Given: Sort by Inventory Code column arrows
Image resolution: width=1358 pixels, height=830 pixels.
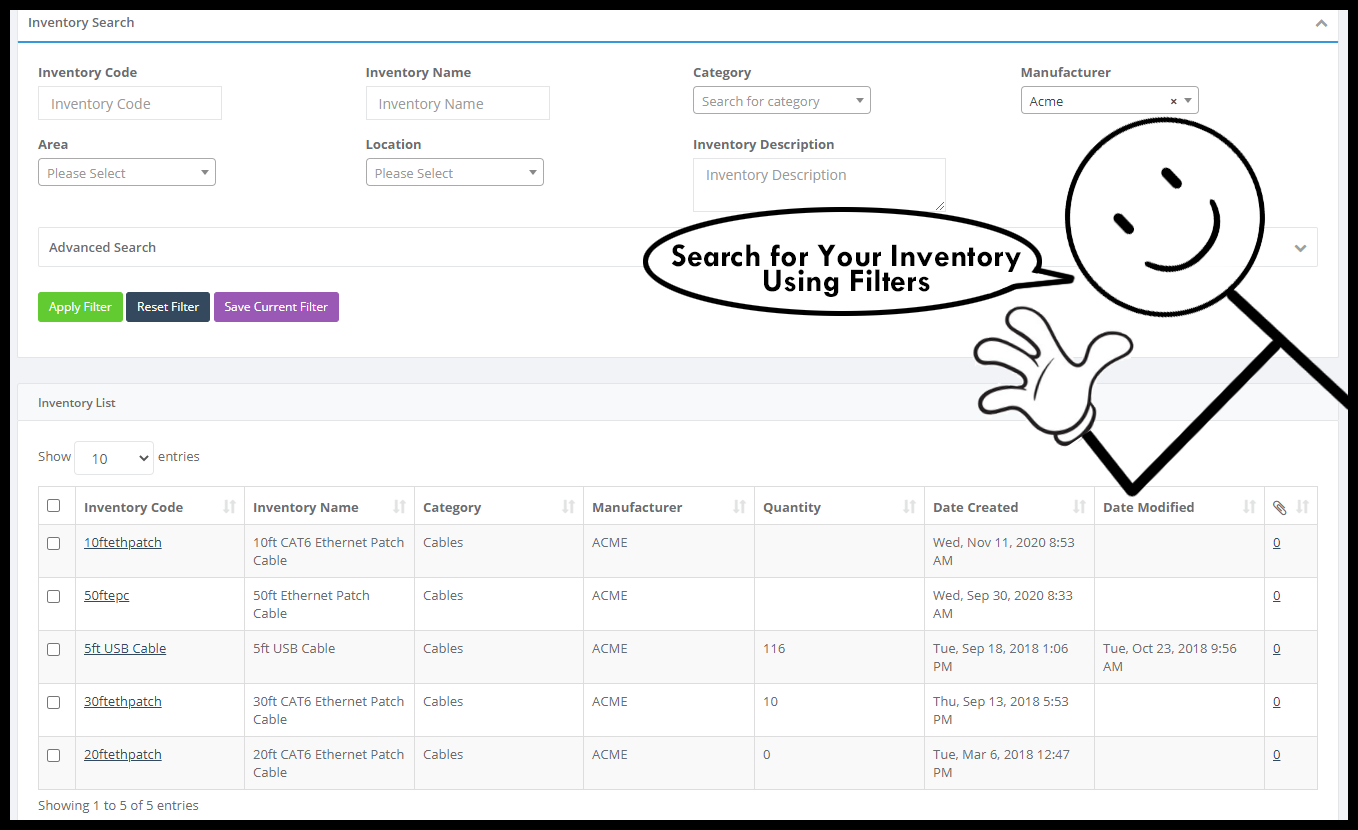Looking at the screenshot, I should pos(229,507).
